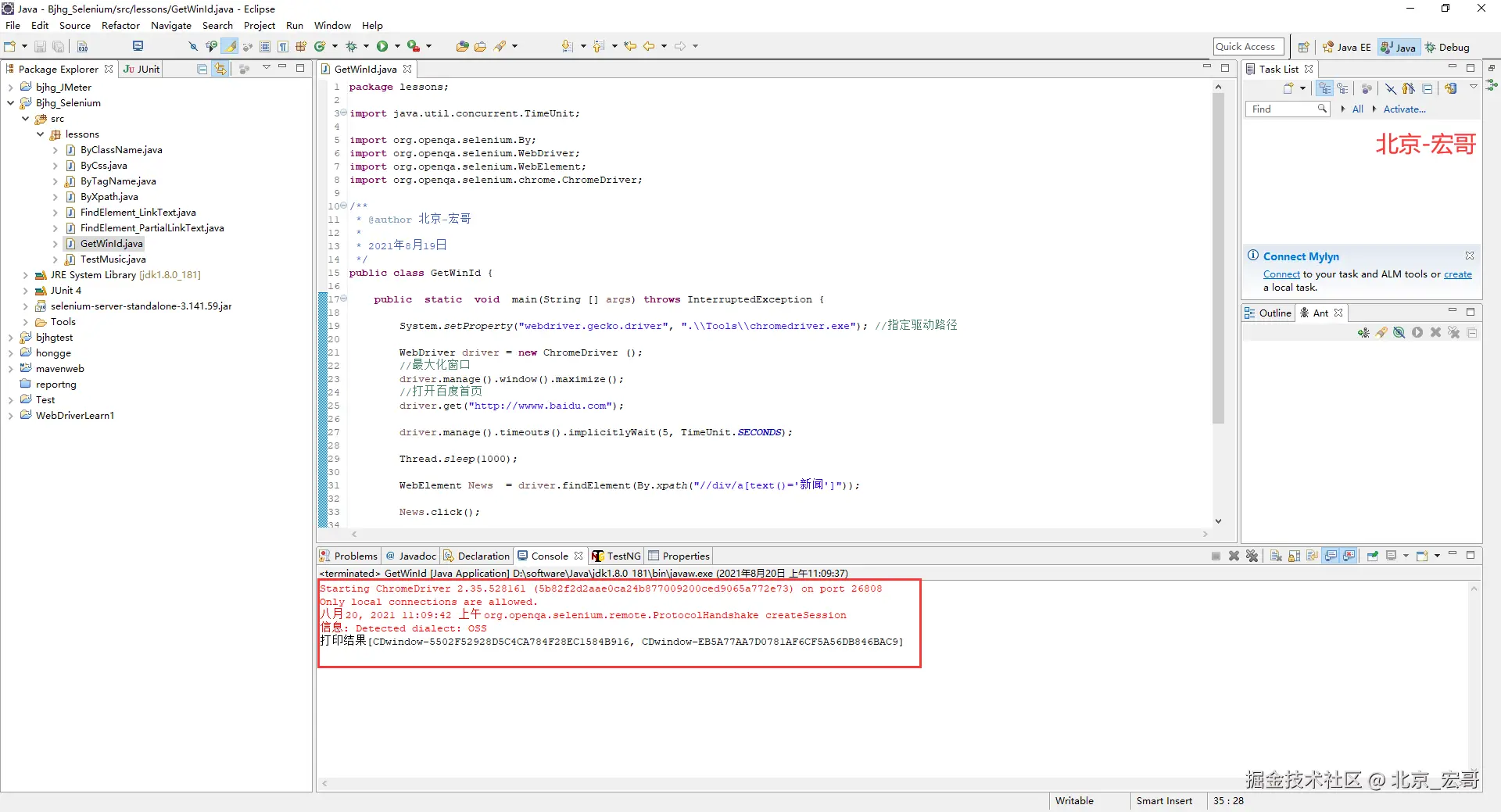Click the Remove Launch icon in Console toolbar

1234,556
